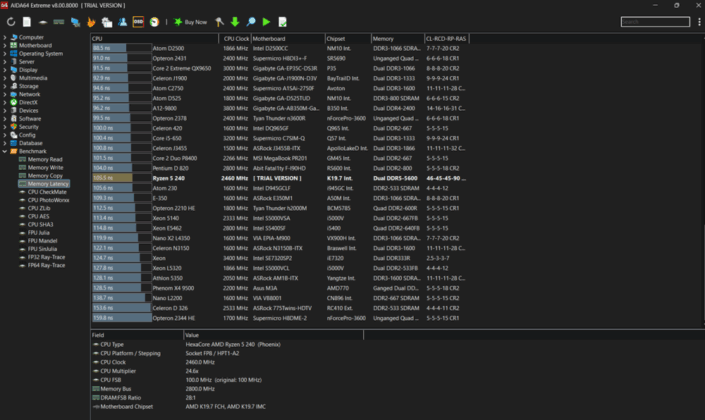This screenshot has width=705, height=420.
Task: Expand the Multimedia tree node
Action: pos(5,78)
